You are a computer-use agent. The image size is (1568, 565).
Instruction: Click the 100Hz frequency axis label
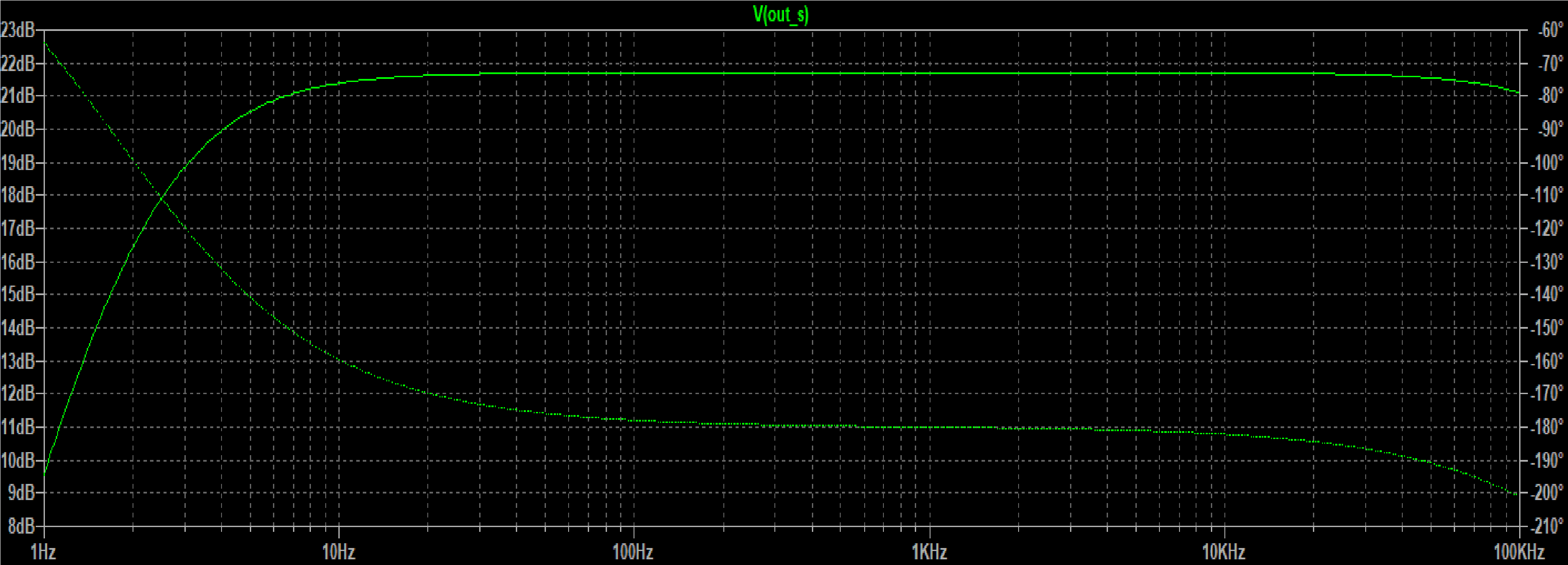[x=633, y=551]
